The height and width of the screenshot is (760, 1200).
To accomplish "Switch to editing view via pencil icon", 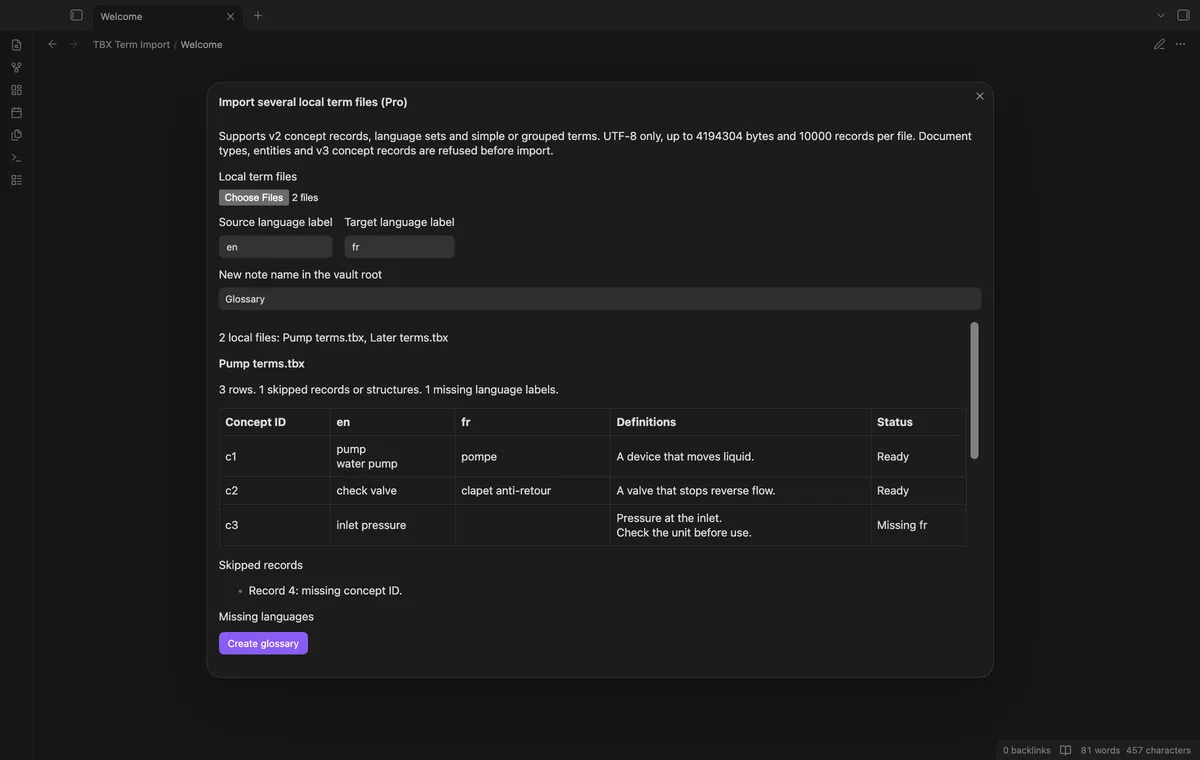I will pyautogui.click(x=1159, y=44).
